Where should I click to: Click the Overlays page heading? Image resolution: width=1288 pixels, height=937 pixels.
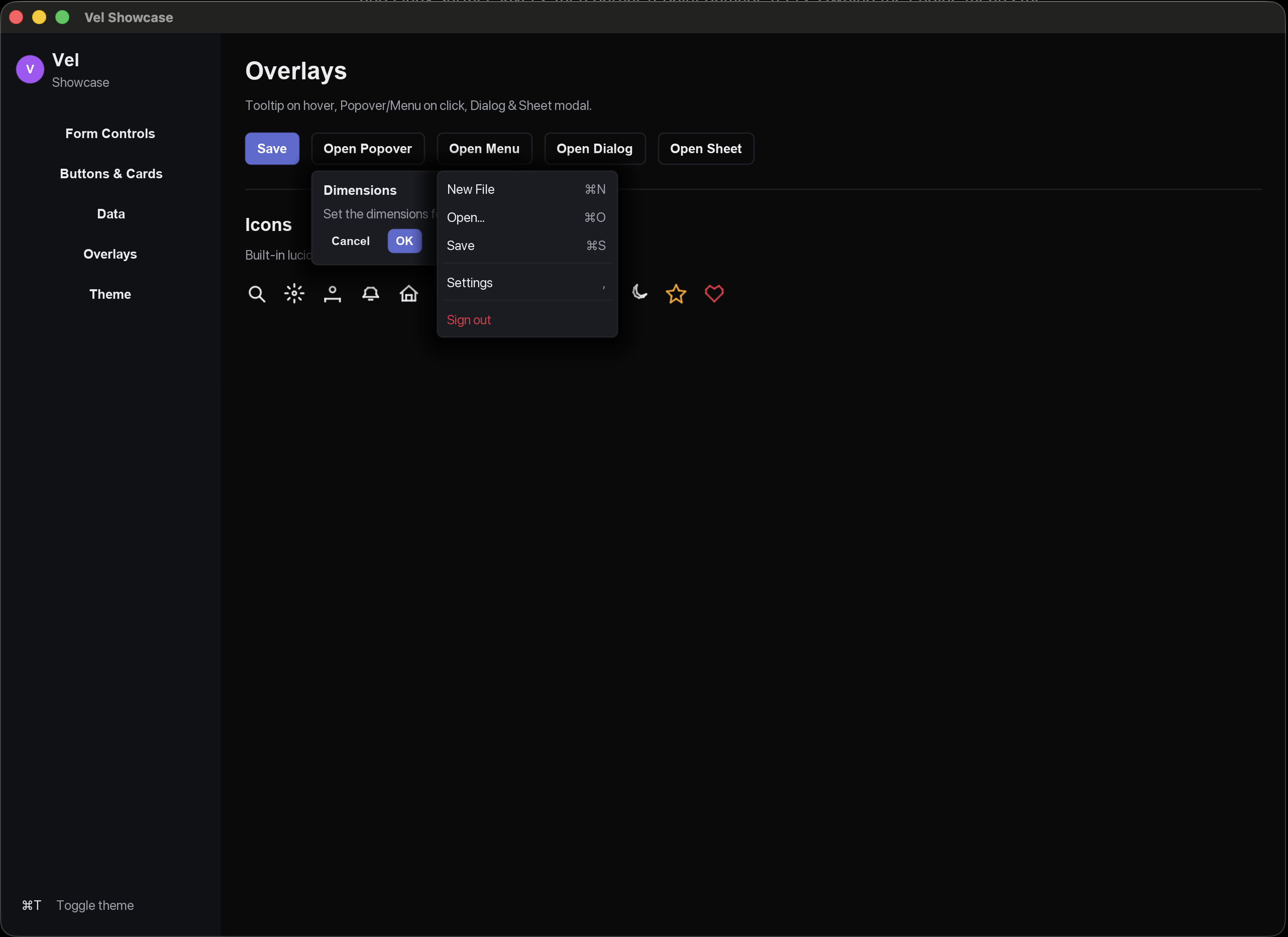(x=296, y=71)
